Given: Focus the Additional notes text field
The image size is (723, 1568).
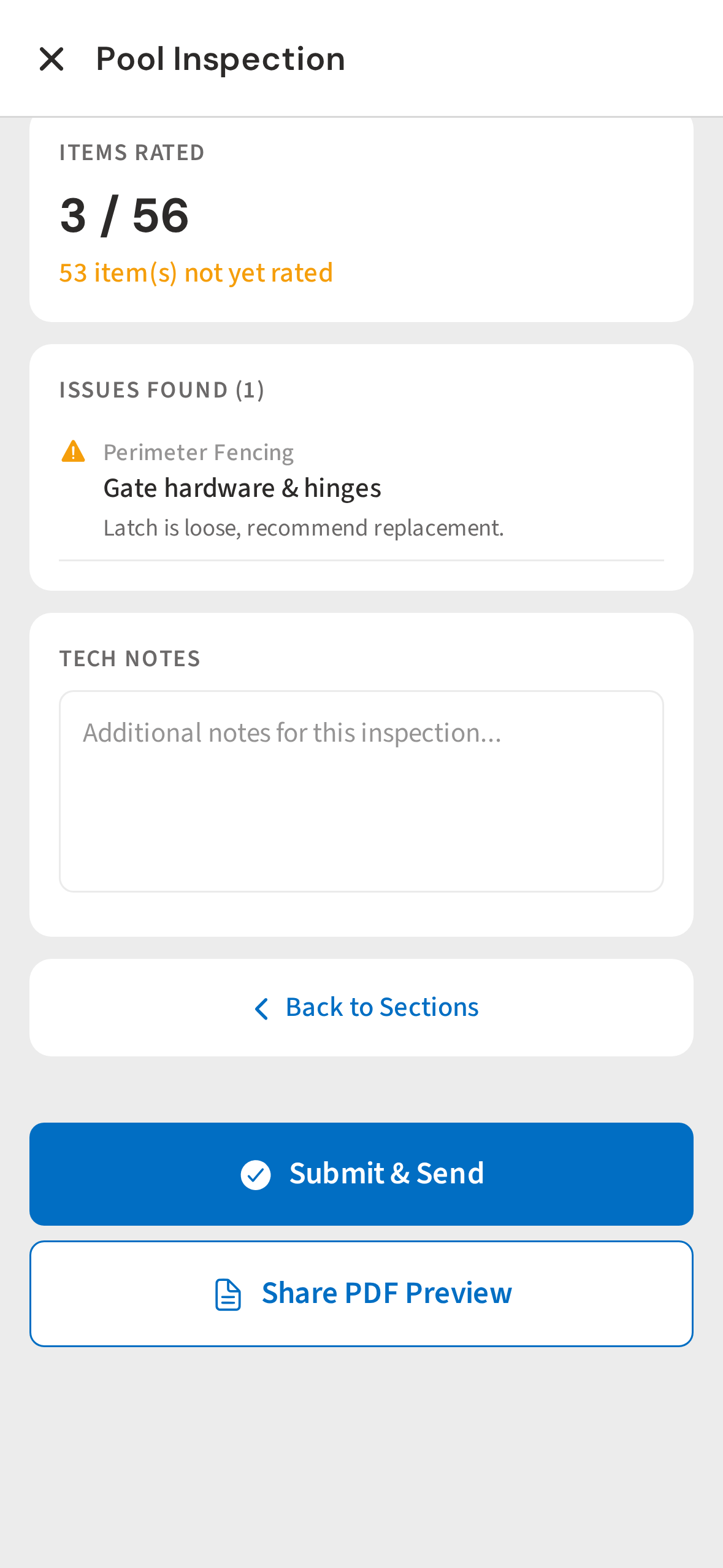Looking at the screenshot, I should pyautogui.click(x=361, y=797).
